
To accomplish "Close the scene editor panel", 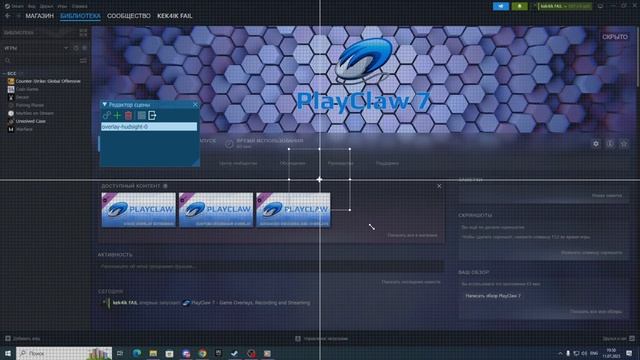I will coord(195,105).
